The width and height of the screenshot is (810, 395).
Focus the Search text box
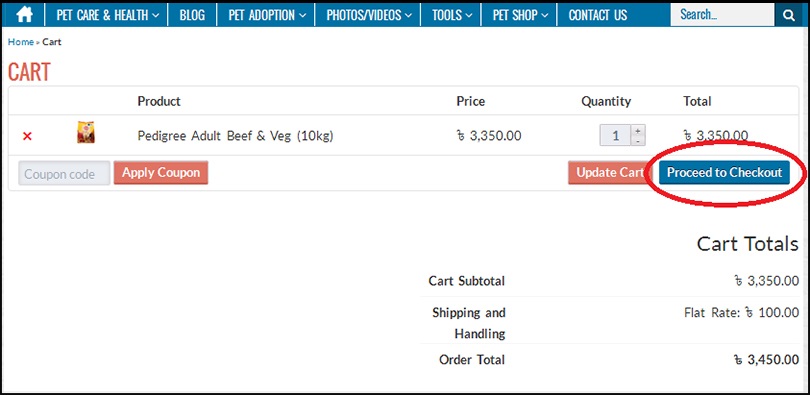[722, 15]
